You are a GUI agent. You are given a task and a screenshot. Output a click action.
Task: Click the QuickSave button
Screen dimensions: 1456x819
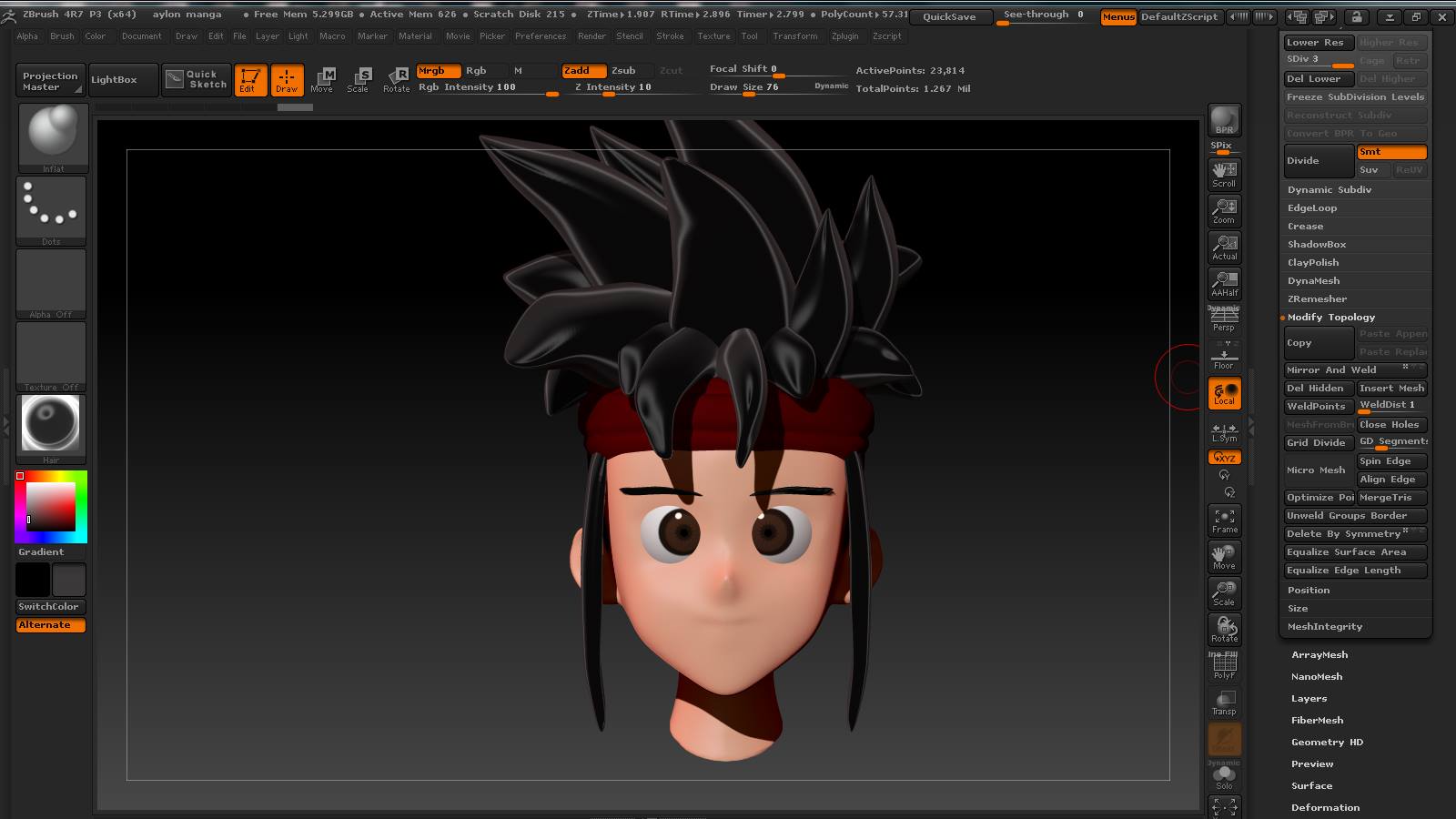click(x=949, y=16)
